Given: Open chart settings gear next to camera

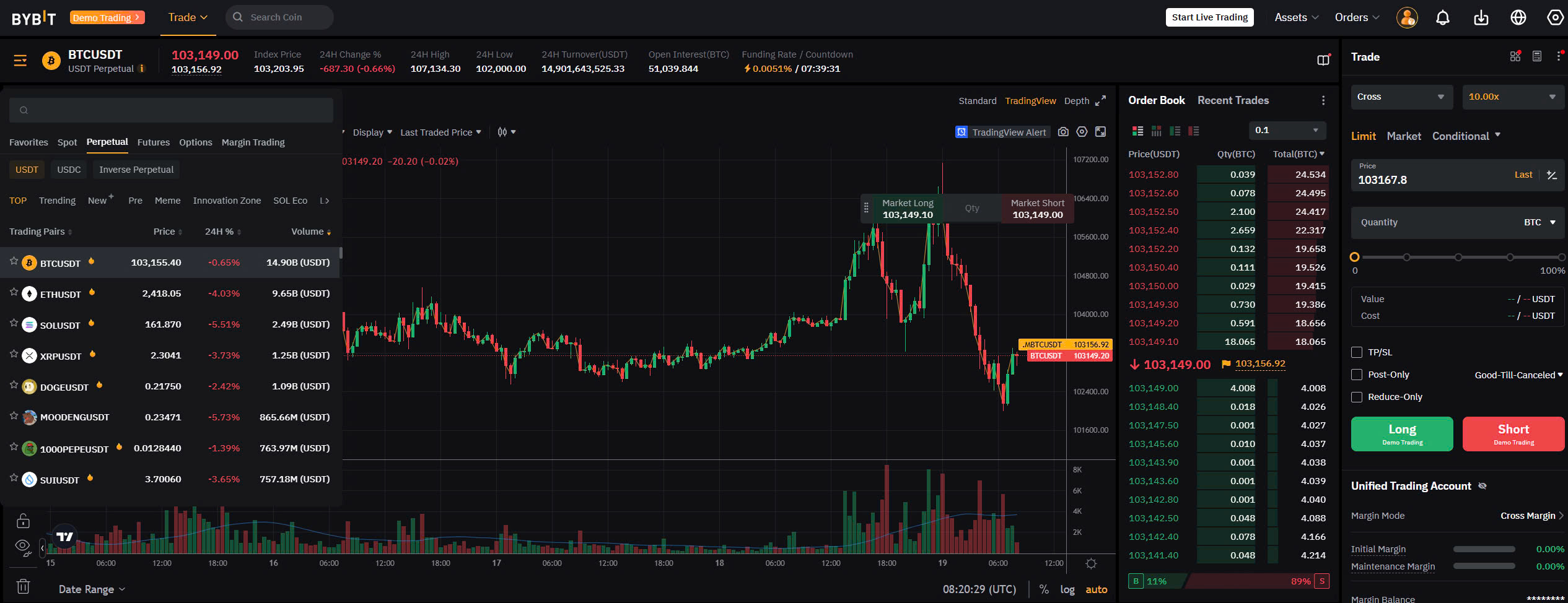Looking at the screenshot, I should [x=1082, y=132].
